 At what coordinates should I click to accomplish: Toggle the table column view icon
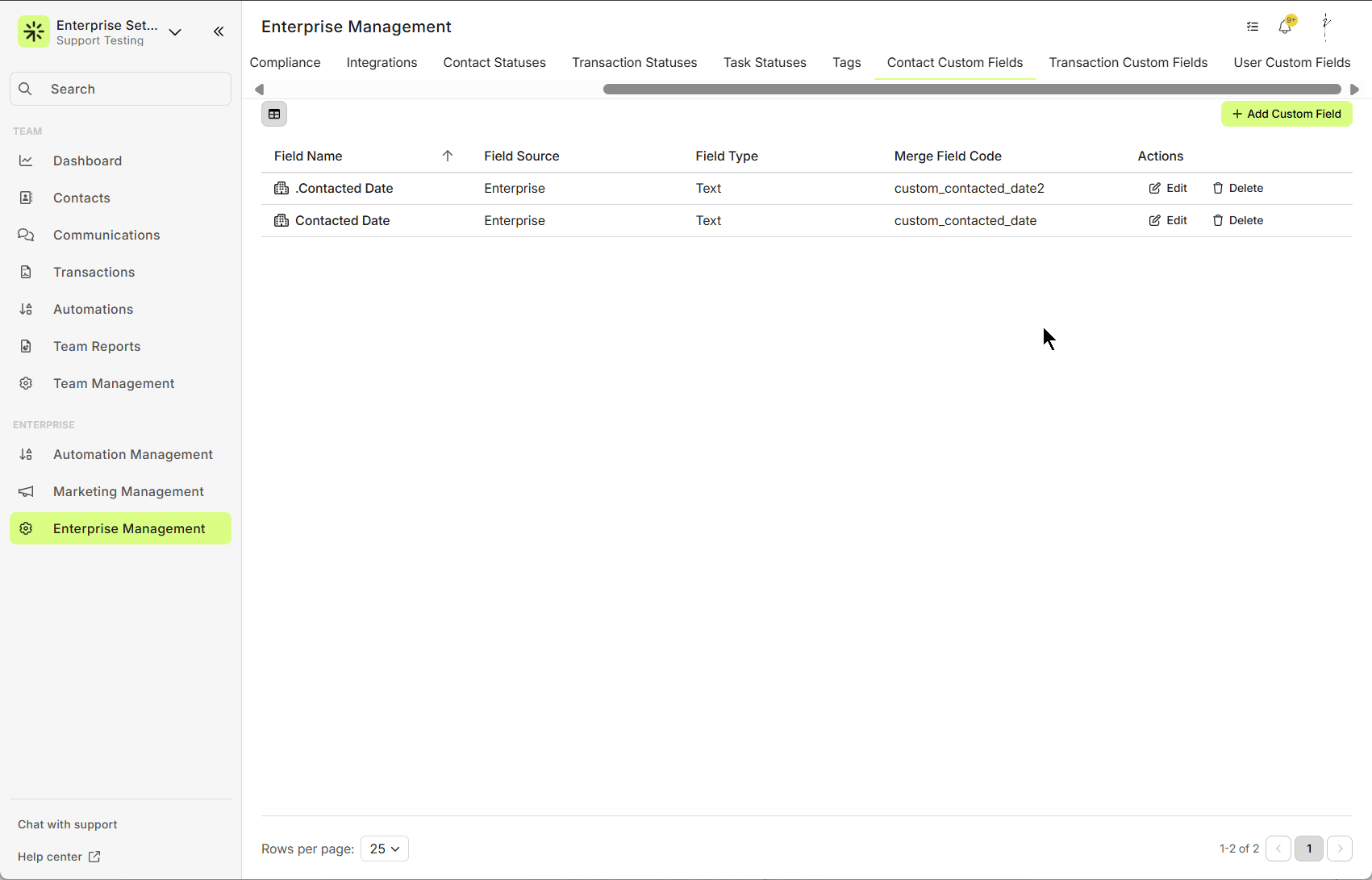click(x=274, y=114)
